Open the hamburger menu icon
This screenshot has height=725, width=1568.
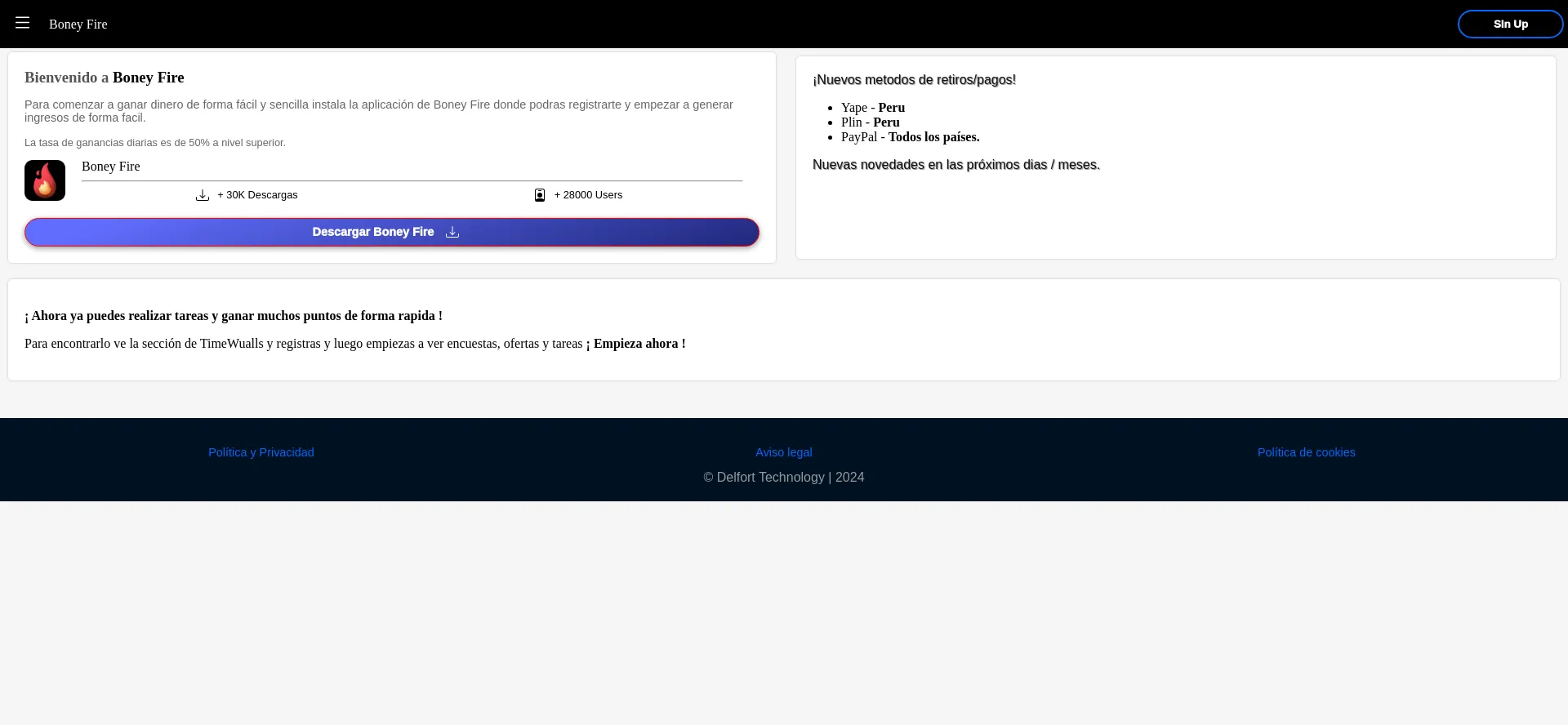23,23
